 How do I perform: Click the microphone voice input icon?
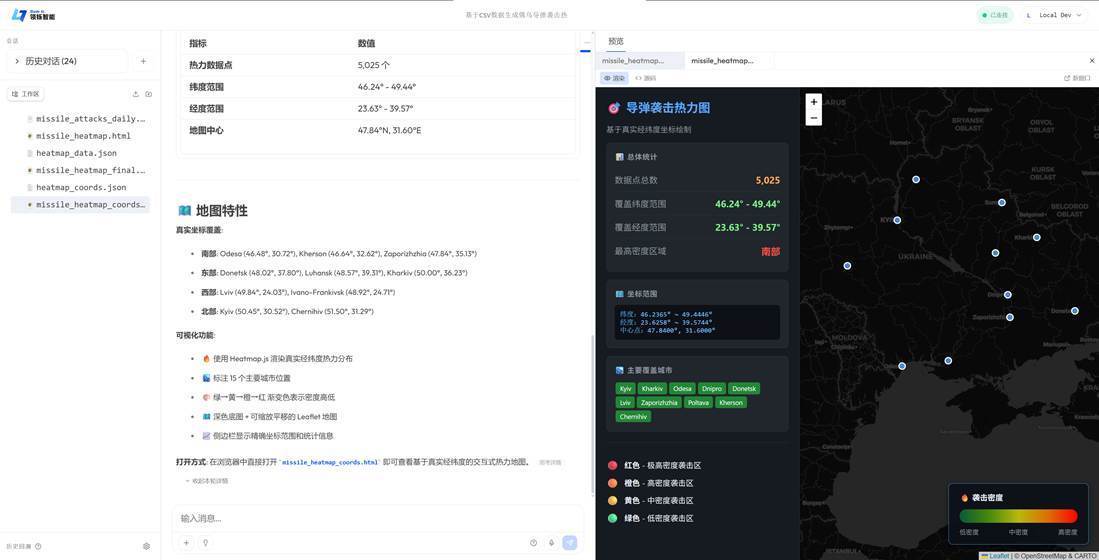[552, 542]
